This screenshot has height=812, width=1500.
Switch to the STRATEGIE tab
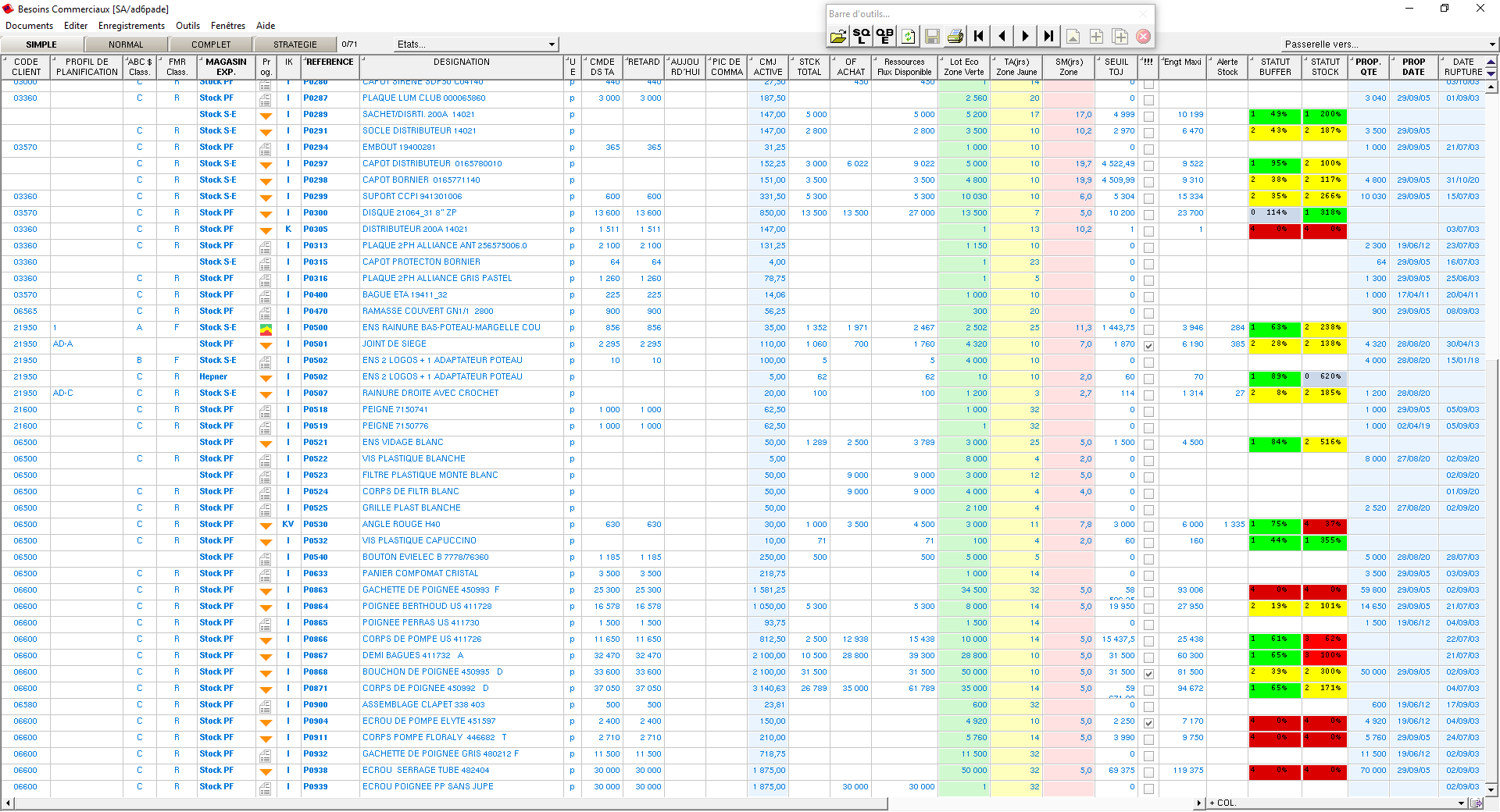(295, 45)
